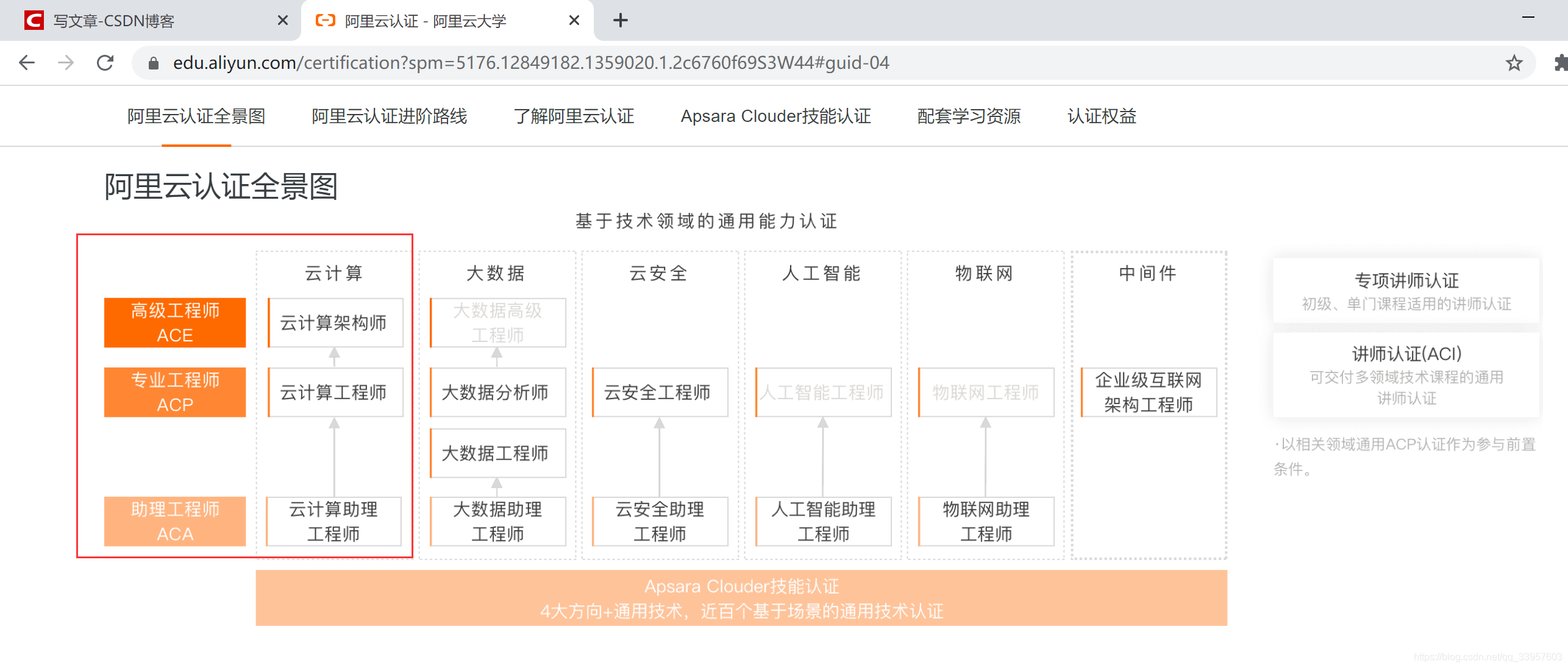This screenshot has width=1568, height=668.
Task: Select the 云计算助理工程师 certification box
Action: [x=333, y=521]
